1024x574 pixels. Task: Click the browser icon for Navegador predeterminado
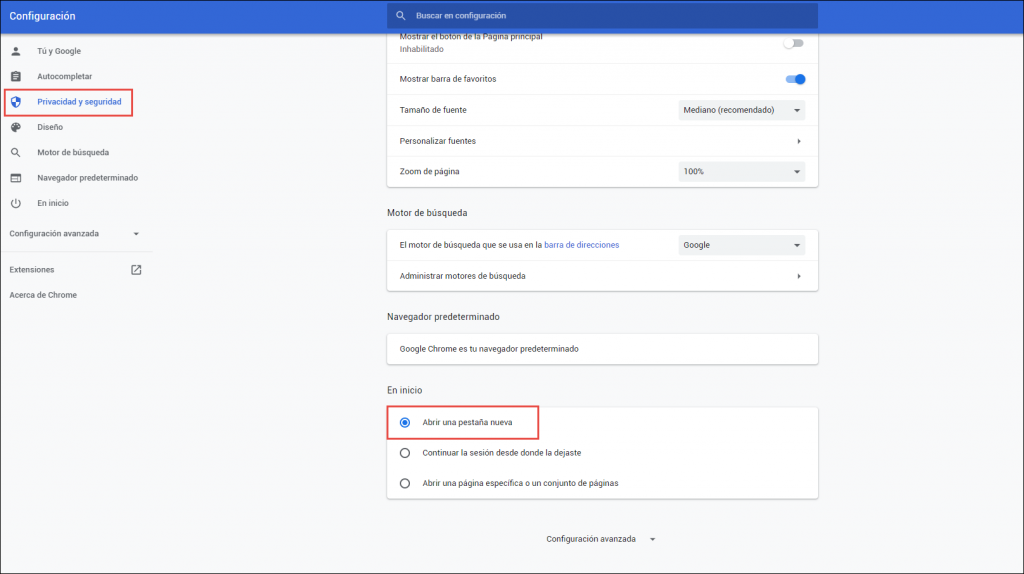16,178
